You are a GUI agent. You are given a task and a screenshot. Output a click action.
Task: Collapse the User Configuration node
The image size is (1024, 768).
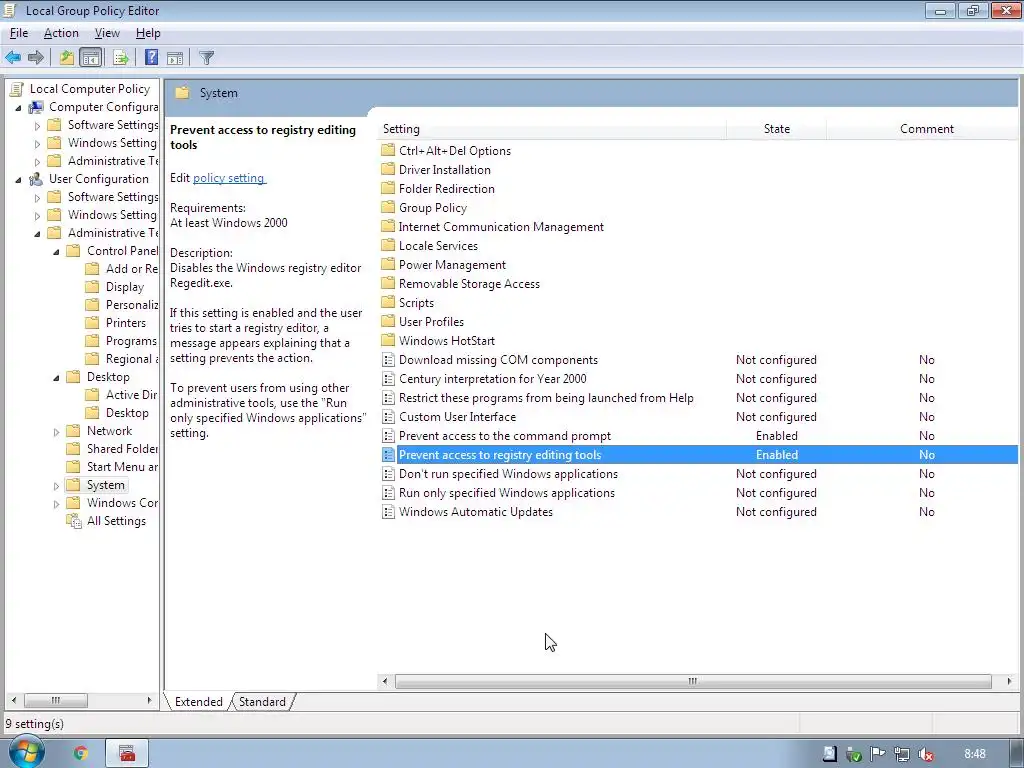(18, 180)
